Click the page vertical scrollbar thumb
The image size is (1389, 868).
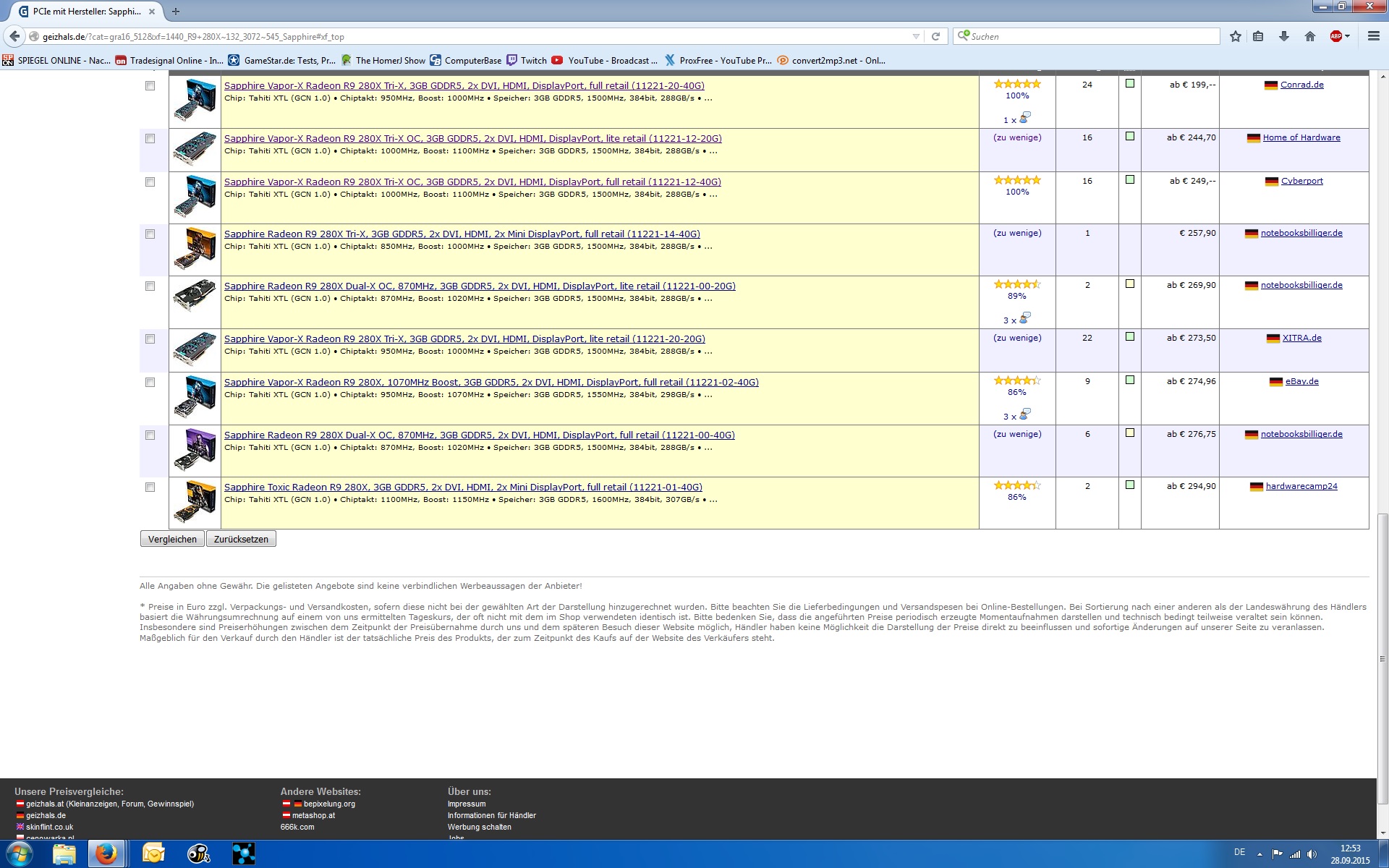1382,658
